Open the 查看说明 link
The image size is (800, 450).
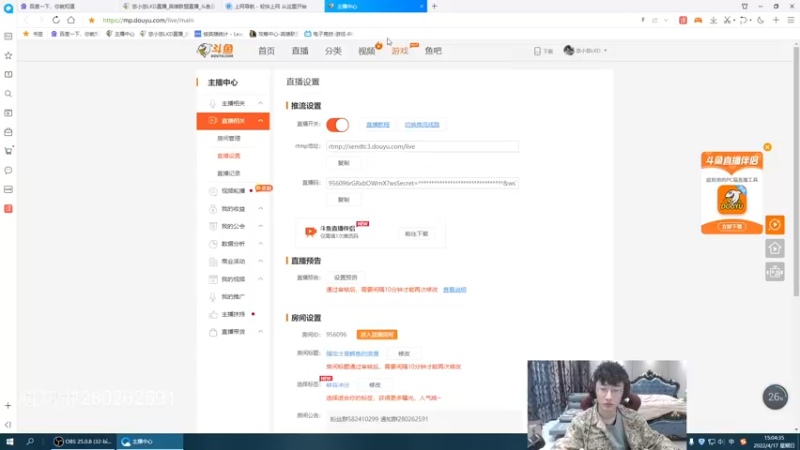[455, 290]
